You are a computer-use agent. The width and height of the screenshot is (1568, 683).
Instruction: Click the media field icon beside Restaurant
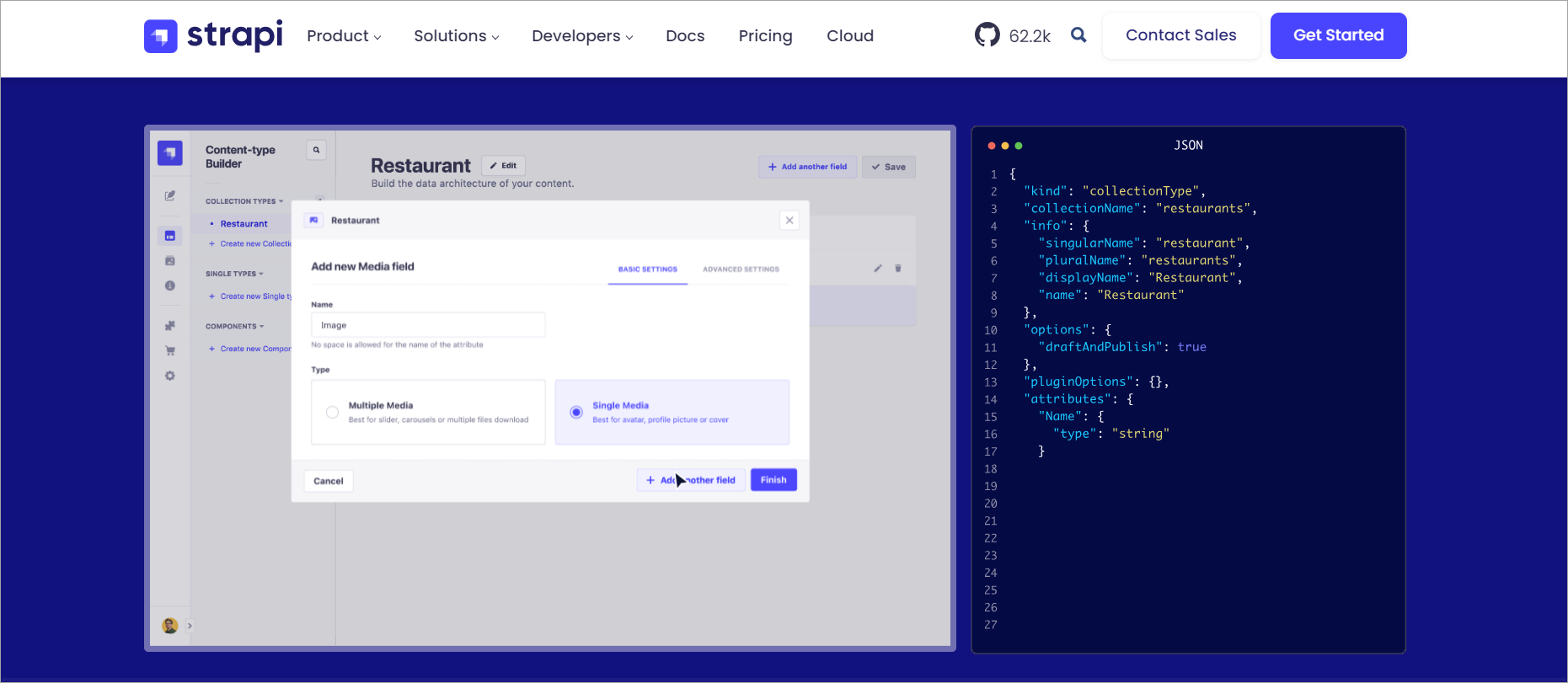coord(313,220)
